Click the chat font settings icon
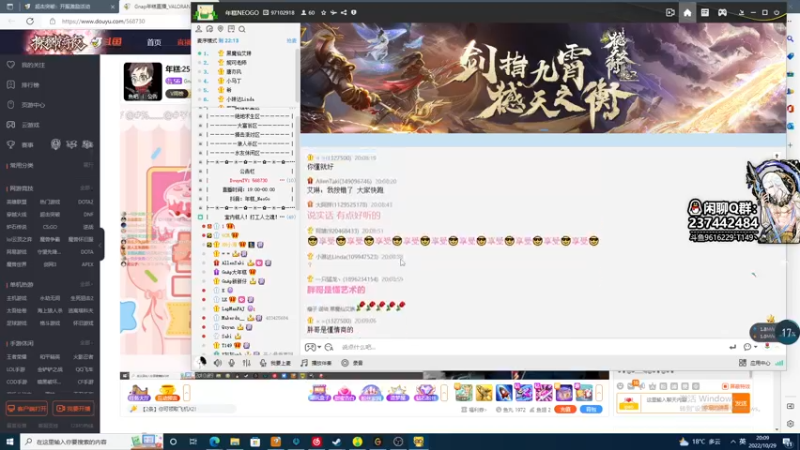Viewport: 800px width, 450px height. tap(329, 347)
